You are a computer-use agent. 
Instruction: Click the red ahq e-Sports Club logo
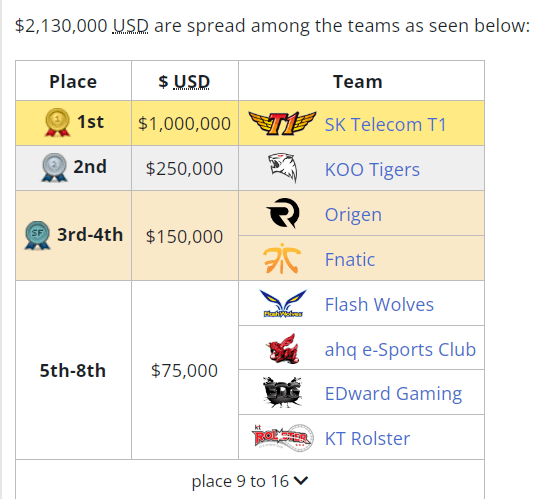coord(283,348)
